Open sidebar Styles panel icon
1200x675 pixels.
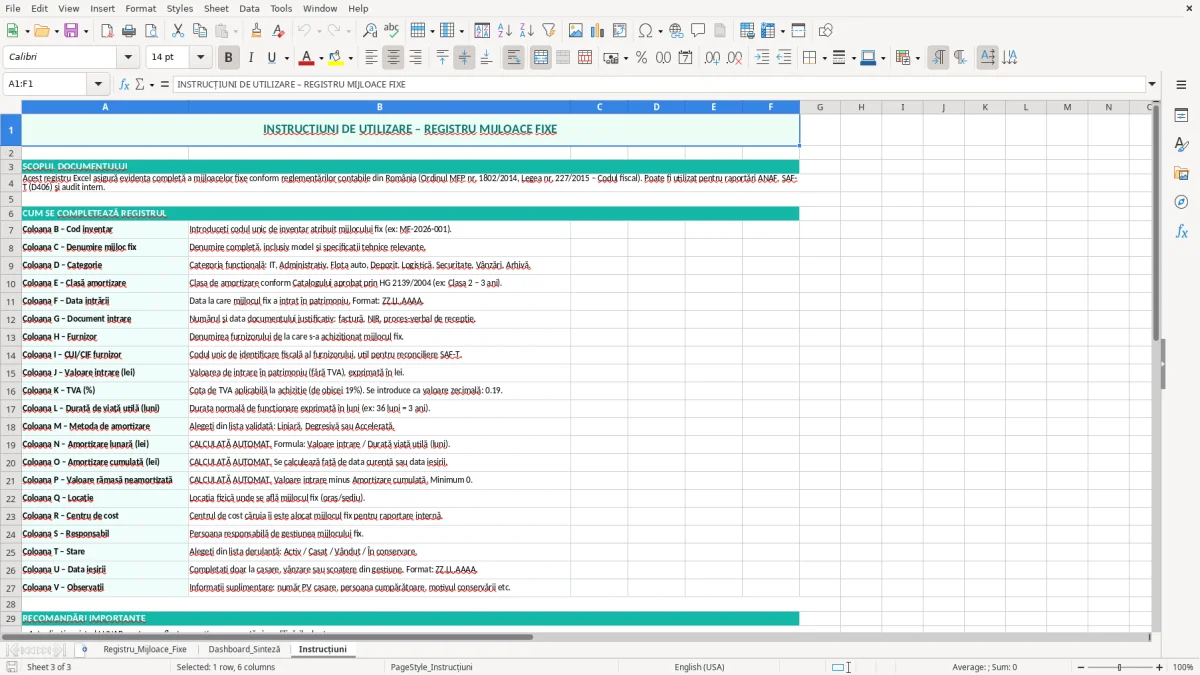(1181, 145)
